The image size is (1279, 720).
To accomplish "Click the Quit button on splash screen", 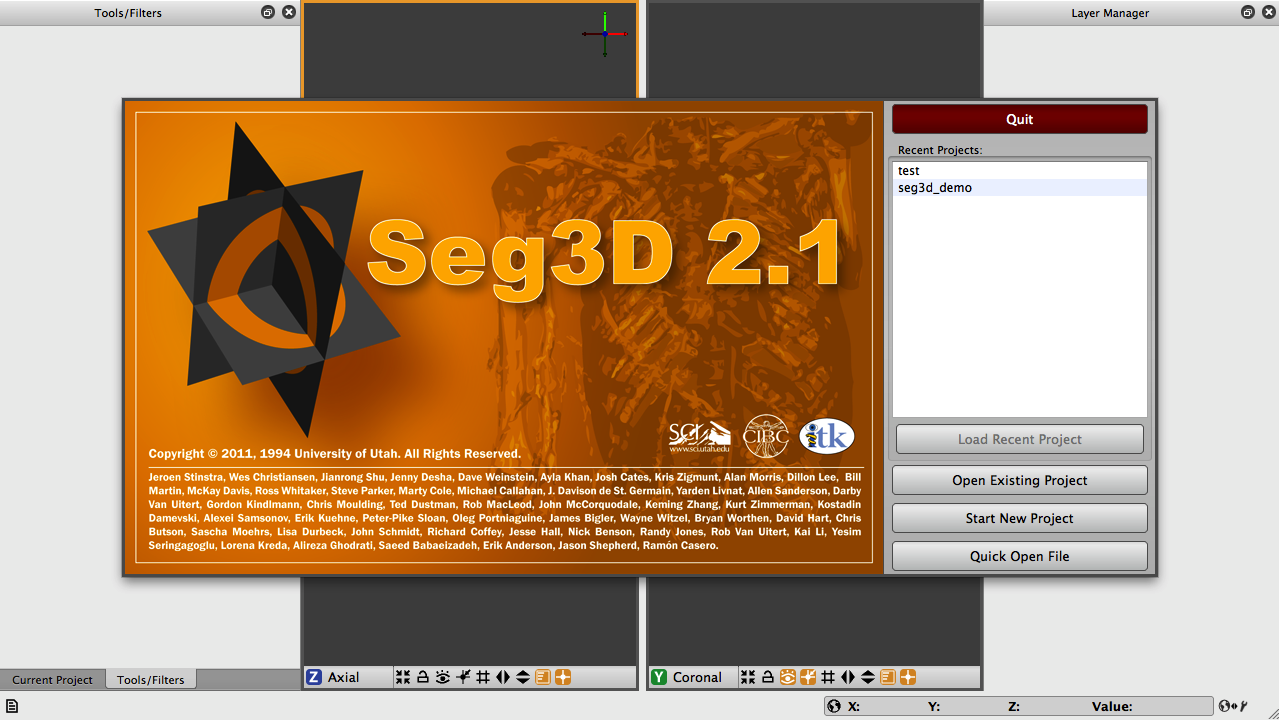I will point(1020,119).
